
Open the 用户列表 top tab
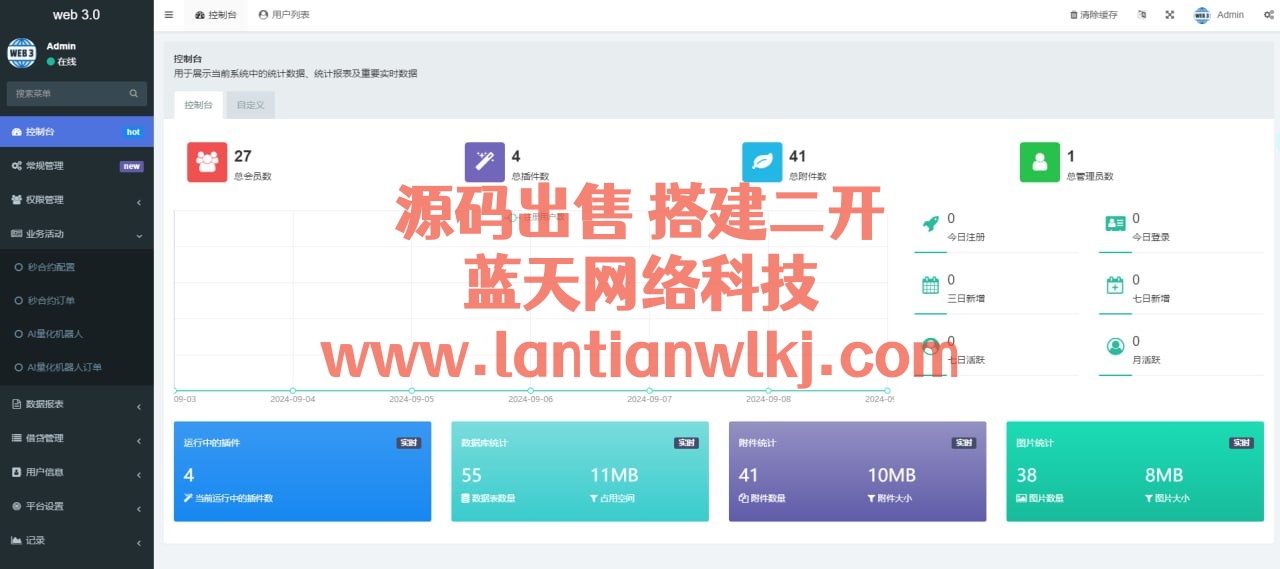pos(284,15)
